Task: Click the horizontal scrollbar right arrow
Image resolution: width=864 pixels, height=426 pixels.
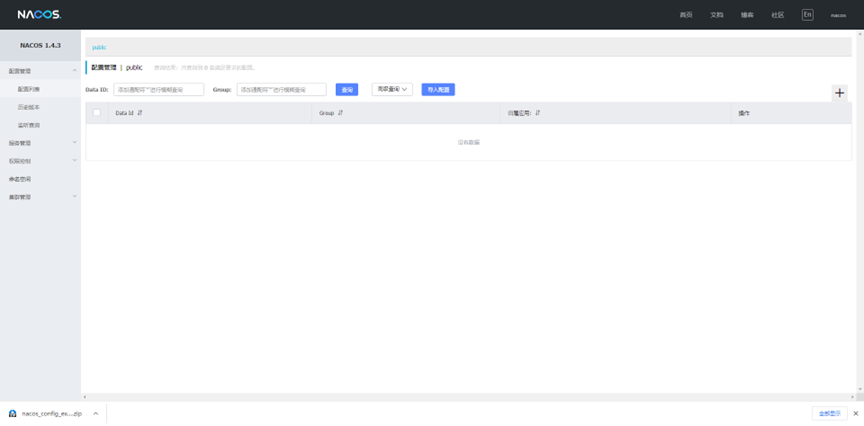Action: [852, 397]
